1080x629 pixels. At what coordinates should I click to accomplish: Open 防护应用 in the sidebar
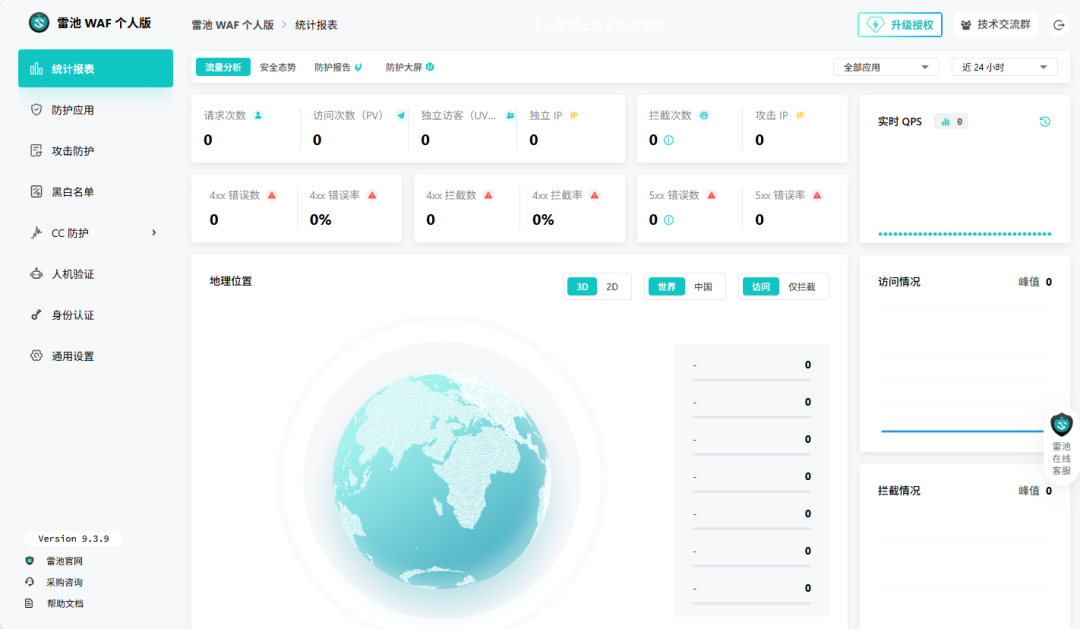(x=95, y=110)
